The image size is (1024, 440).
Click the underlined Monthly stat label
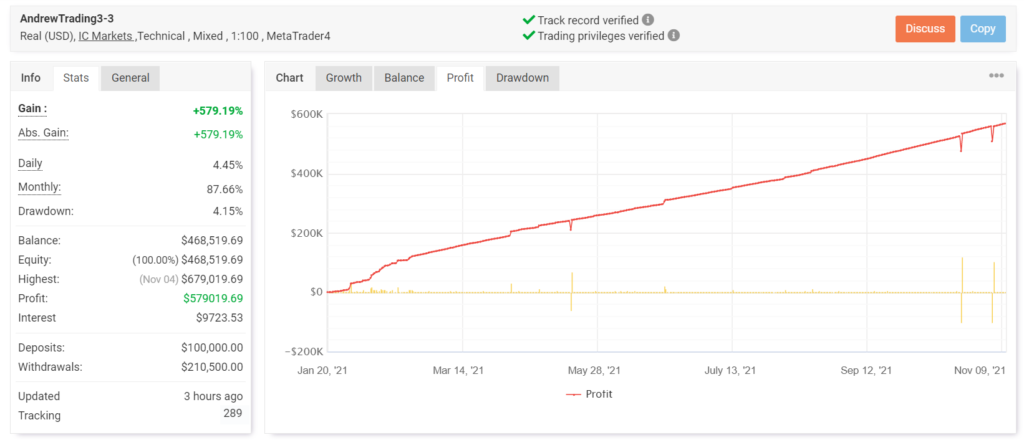click(x=39, y=187)
